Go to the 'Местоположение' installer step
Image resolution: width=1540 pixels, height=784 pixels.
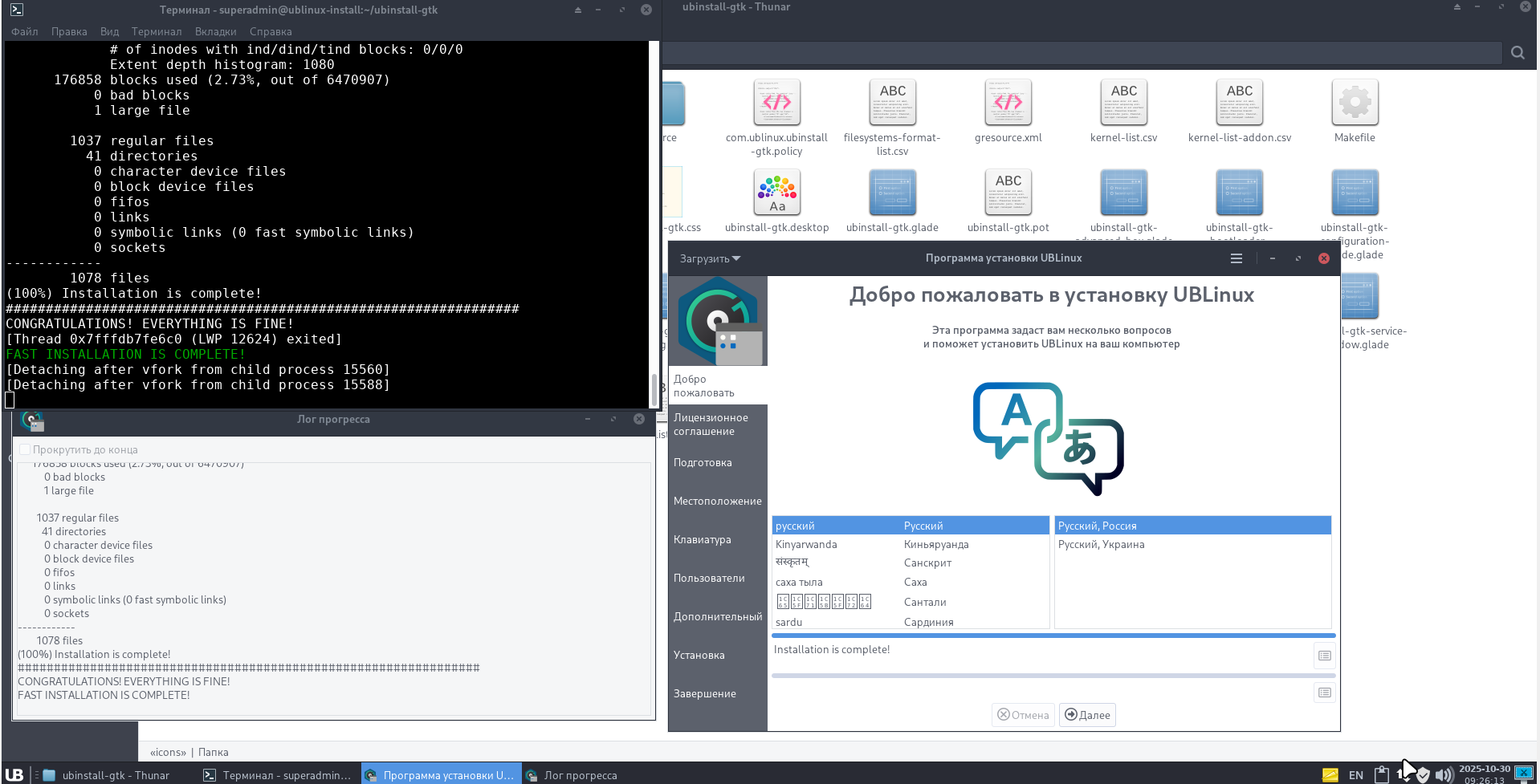coord(718,502)
